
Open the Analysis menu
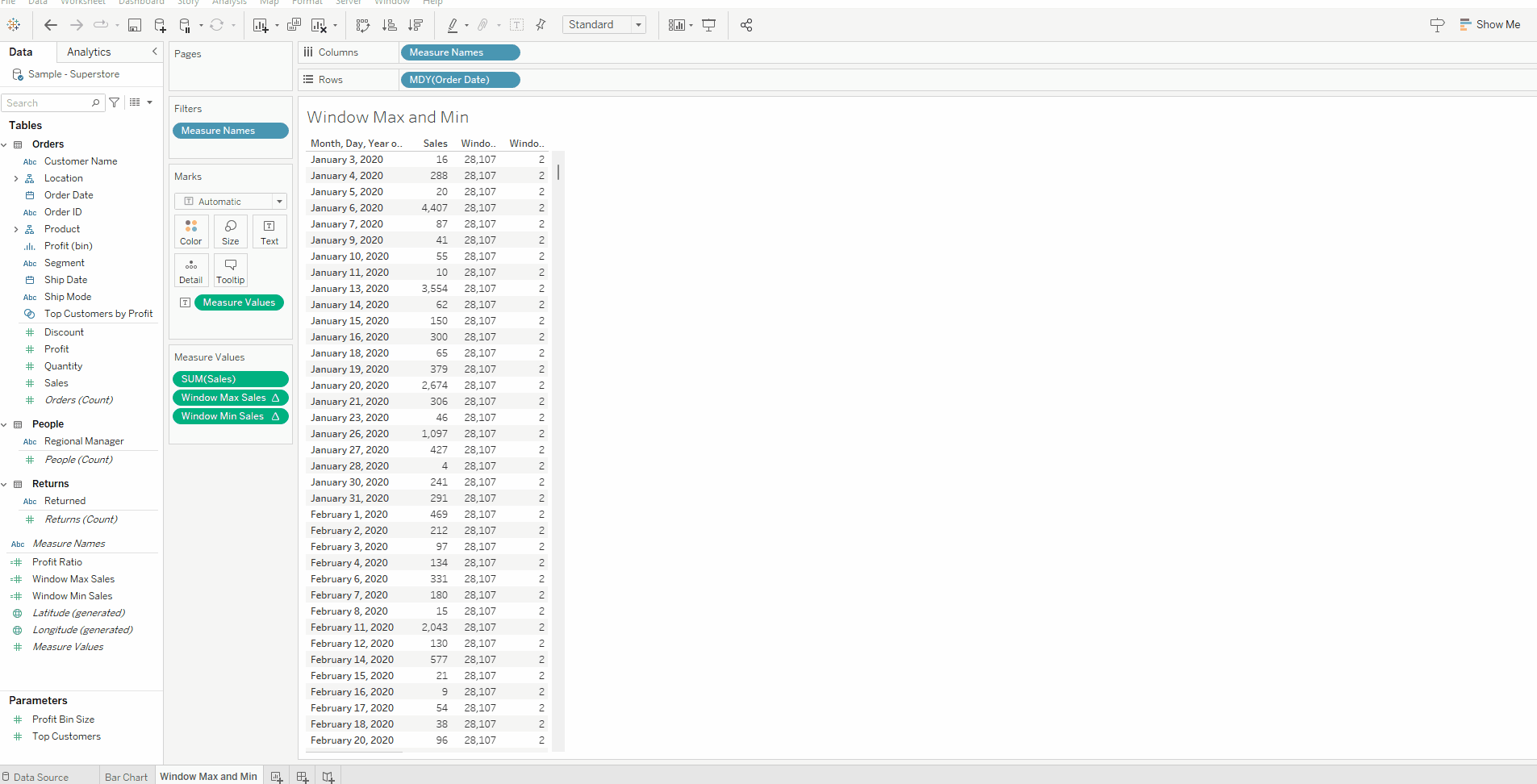(x=229, y=3)
